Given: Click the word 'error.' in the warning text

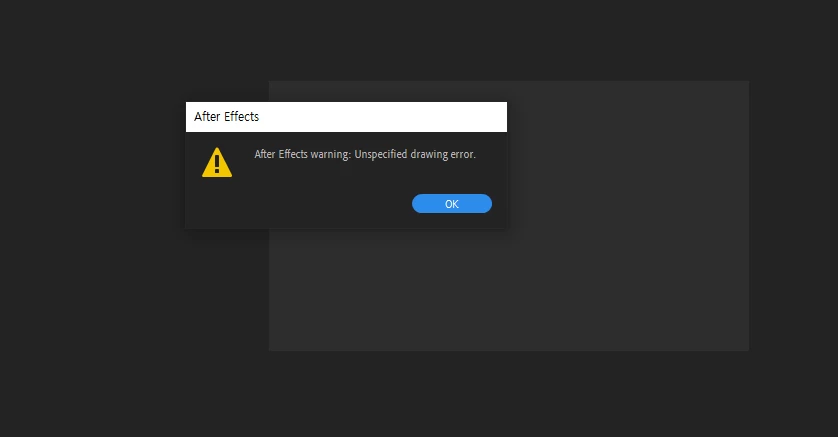Looking at the screenshot, I should (x=463, y=154).
